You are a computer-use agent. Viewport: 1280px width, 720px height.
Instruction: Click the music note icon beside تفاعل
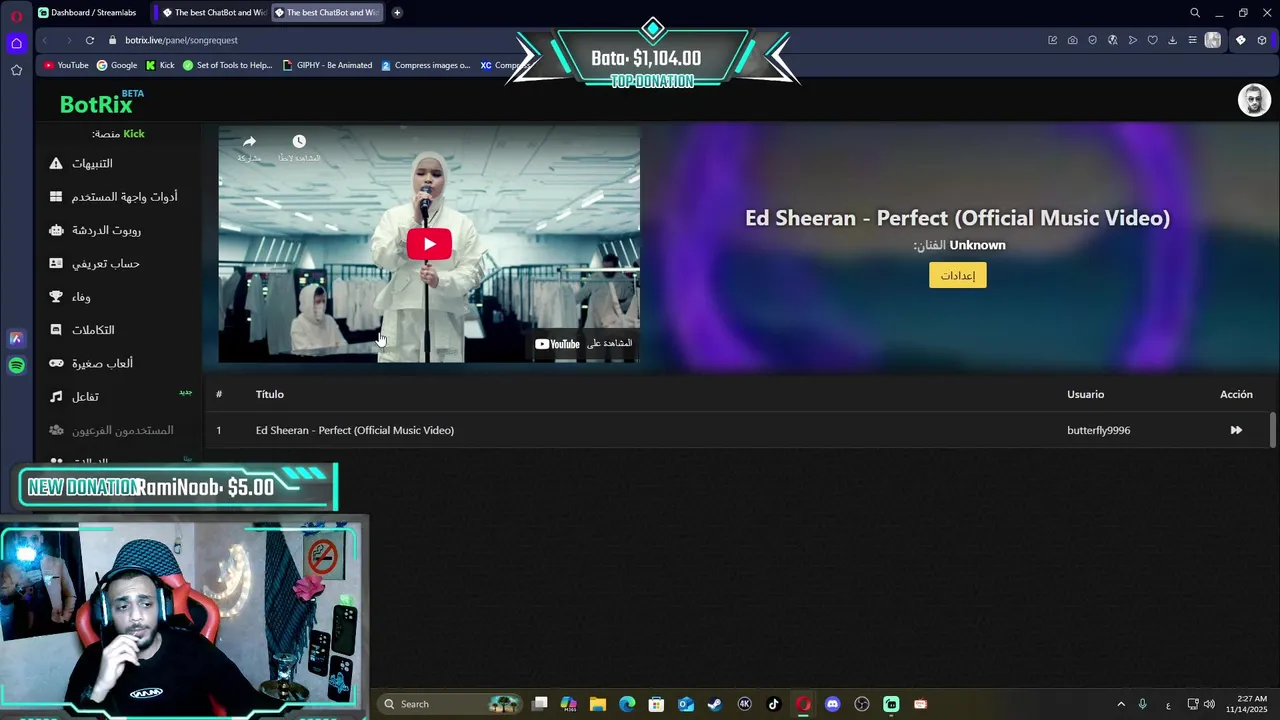click(x=56, y=397)
